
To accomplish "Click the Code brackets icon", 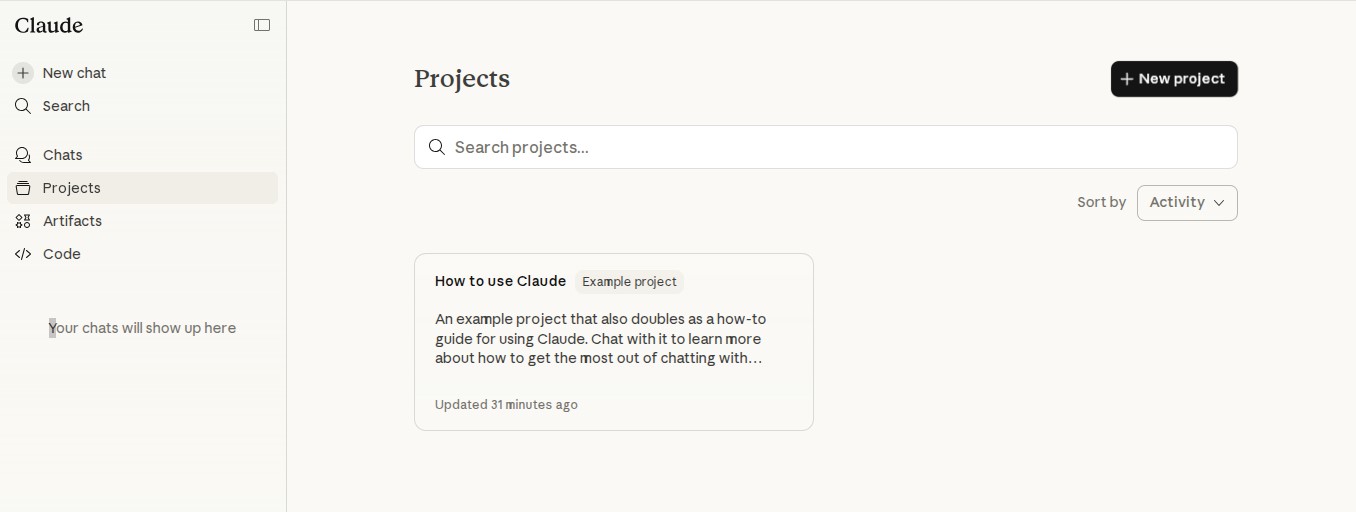I will point(23,254).
